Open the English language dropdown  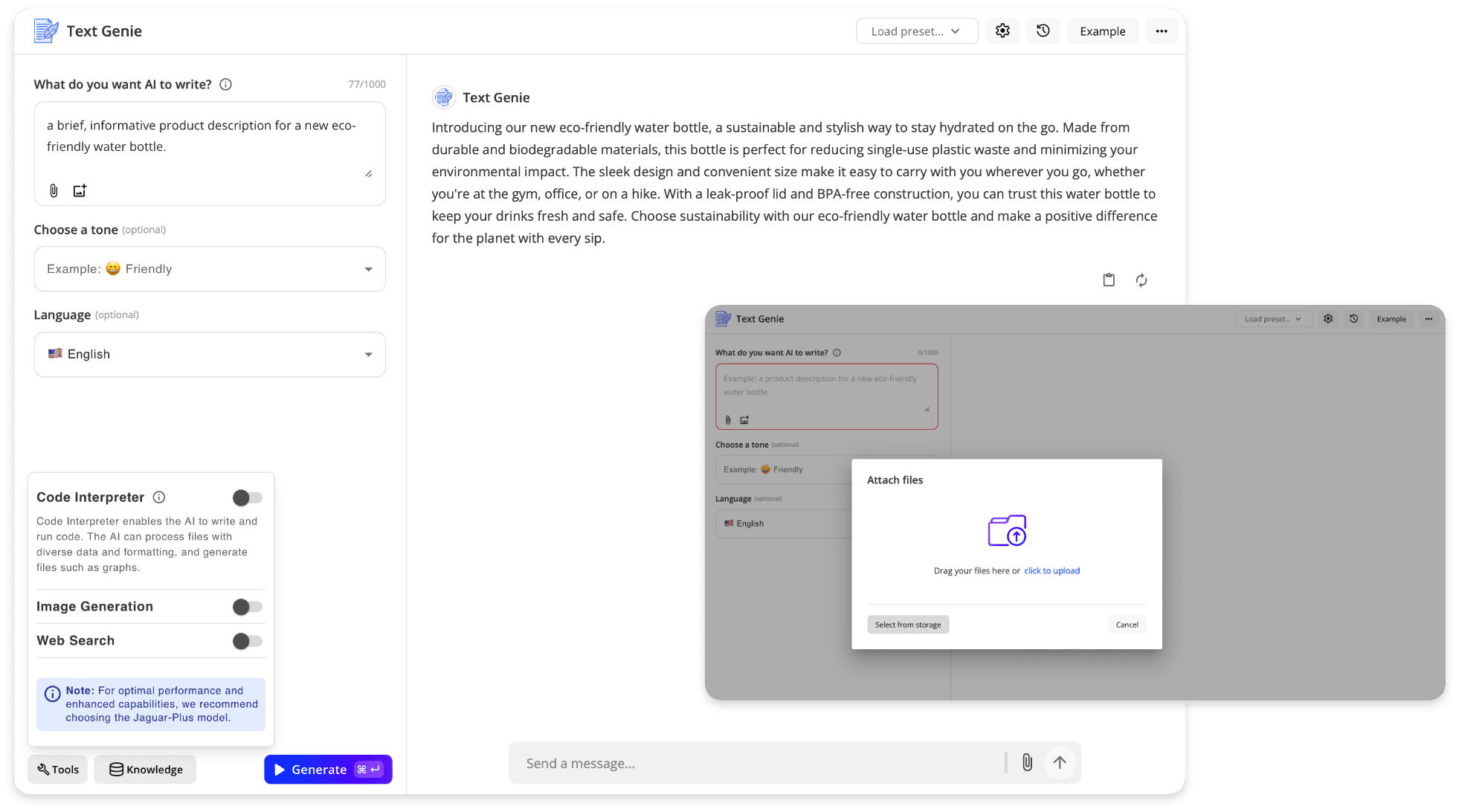pos(210,355)
